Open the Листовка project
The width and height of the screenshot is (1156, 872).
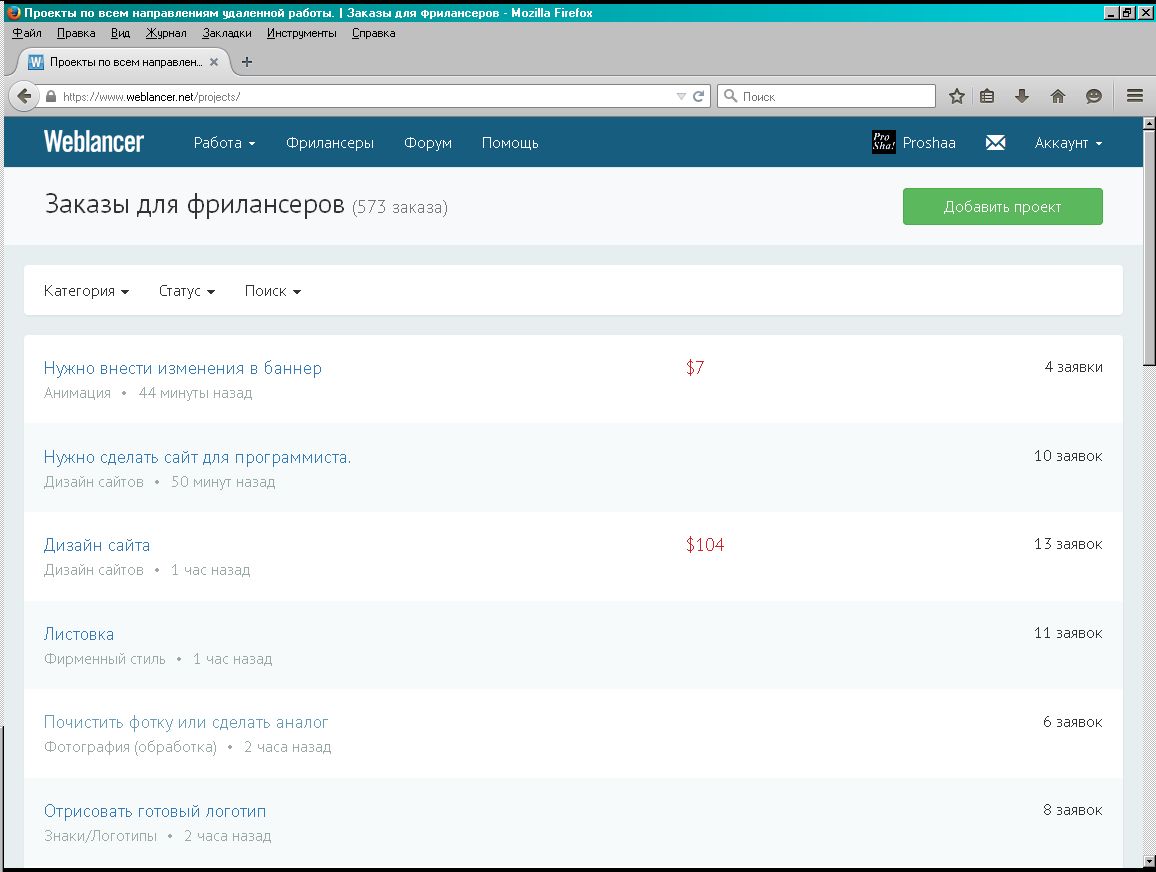(79, 634)
